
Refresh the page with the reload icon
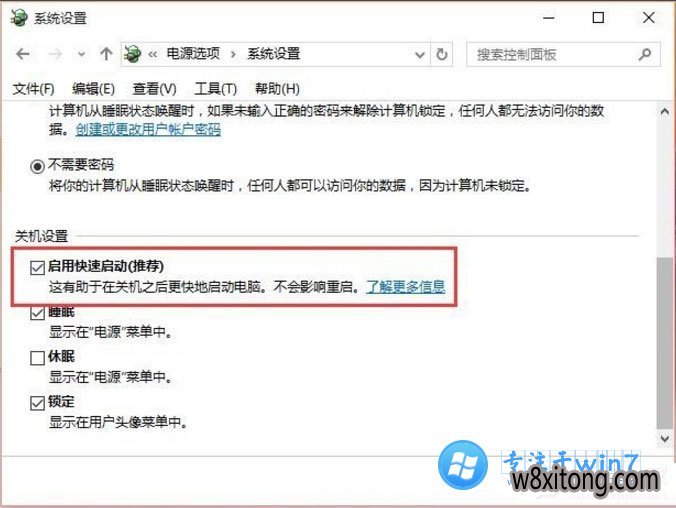click(441, 54)
